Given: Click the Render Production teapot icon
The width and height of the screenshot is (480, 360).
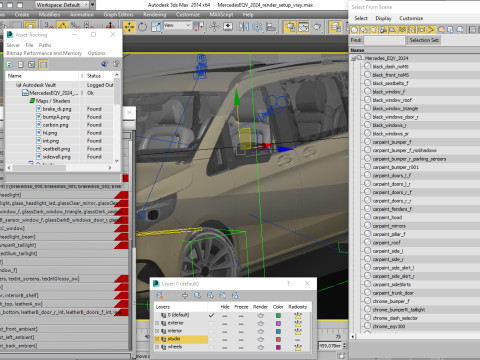Looking at the screenshot, I should [x=317, y=27].
